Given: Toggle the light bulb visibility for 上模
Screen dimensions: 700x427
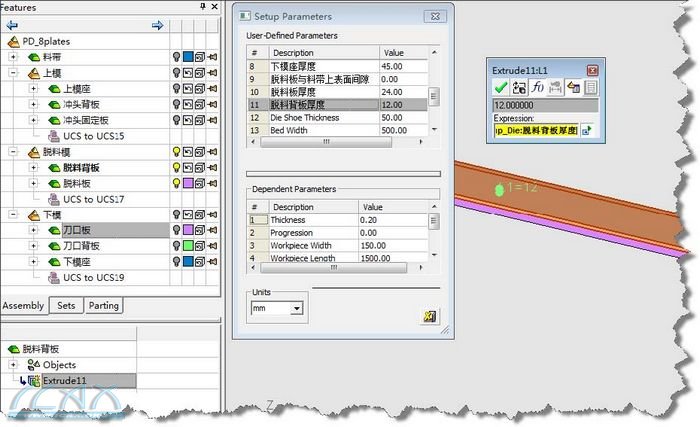Looking at the screenshot, I should (x=176, y=73).
